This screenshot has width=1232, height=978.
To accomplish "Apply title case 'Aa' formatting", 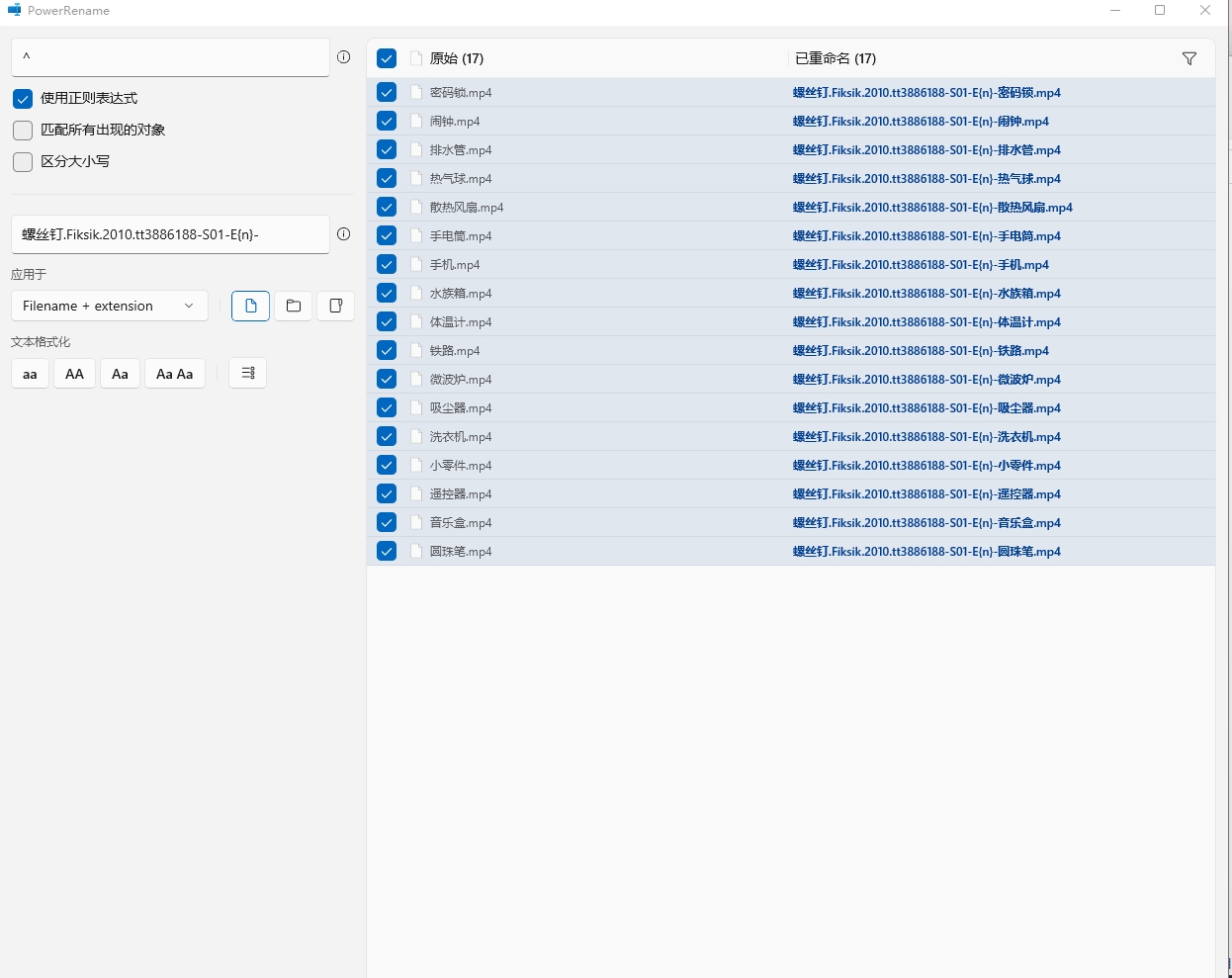I will (x=120, y=374).
